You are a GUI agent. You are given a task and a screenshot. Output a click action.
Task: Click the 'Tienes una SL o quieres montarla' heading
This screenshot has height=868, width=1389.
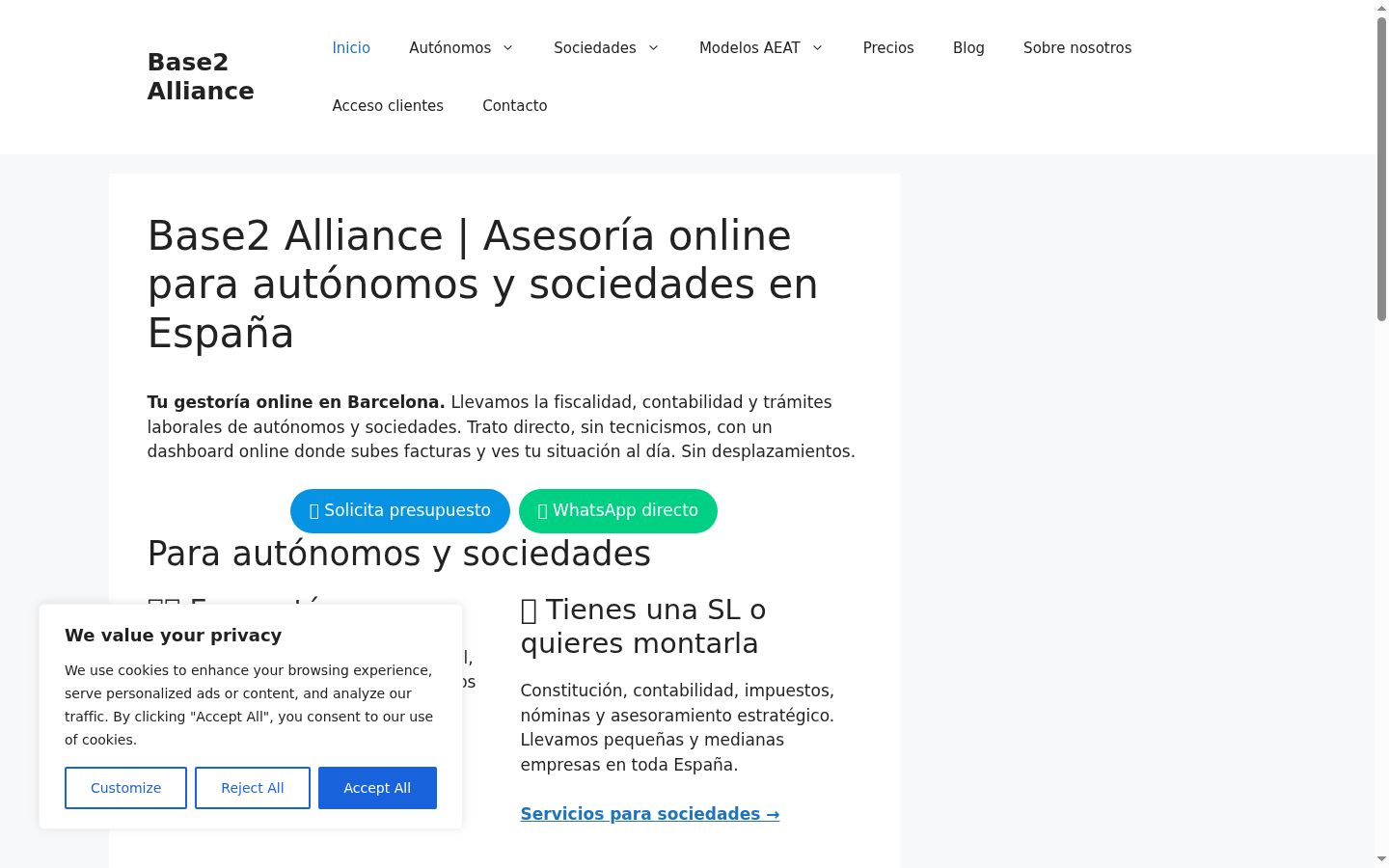coord(643,626)
